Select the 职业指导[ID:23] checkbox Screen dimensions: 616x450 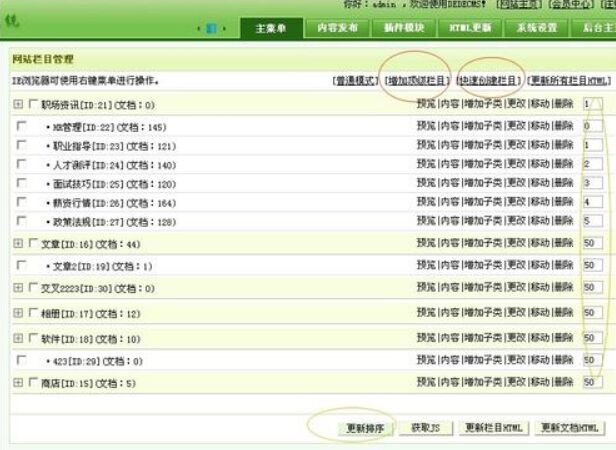coord(21,145)
